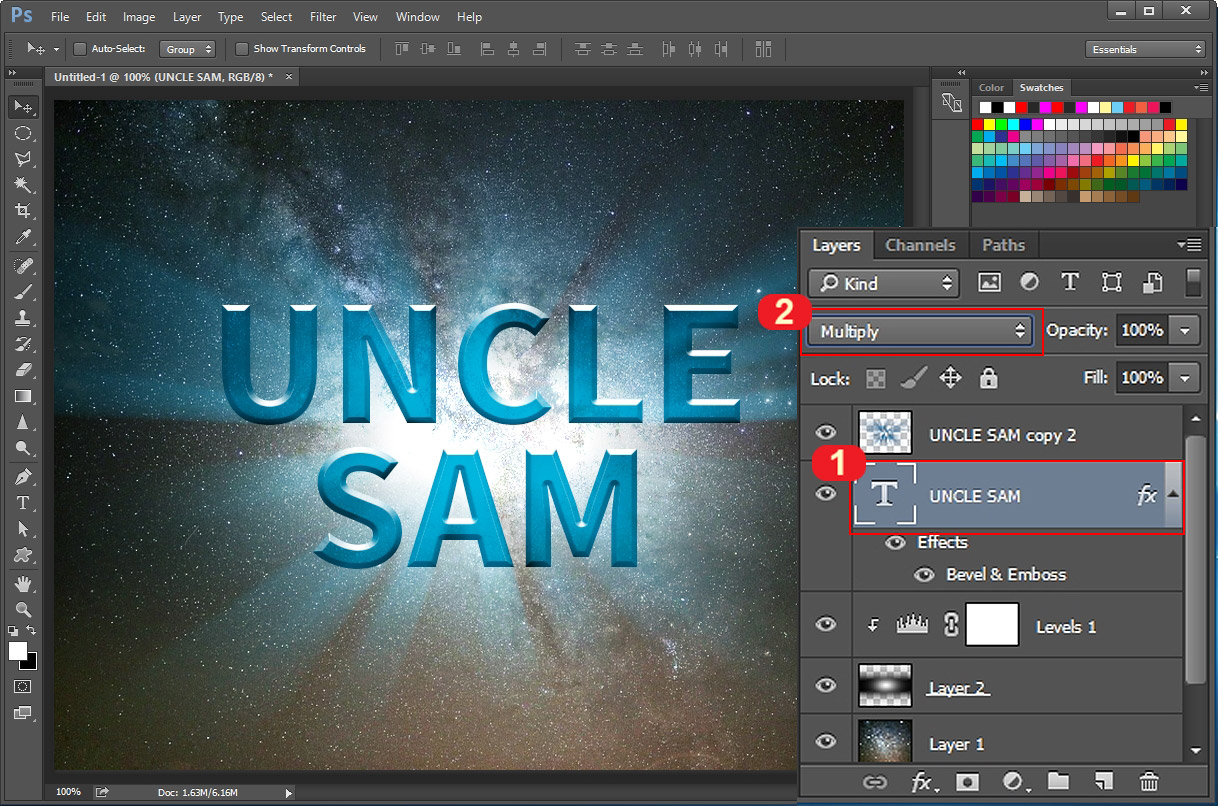Viewport: 1218px width, 806px height.
Task: Hide all Effects on UNCLE SAM
Action: pos(895,542)
